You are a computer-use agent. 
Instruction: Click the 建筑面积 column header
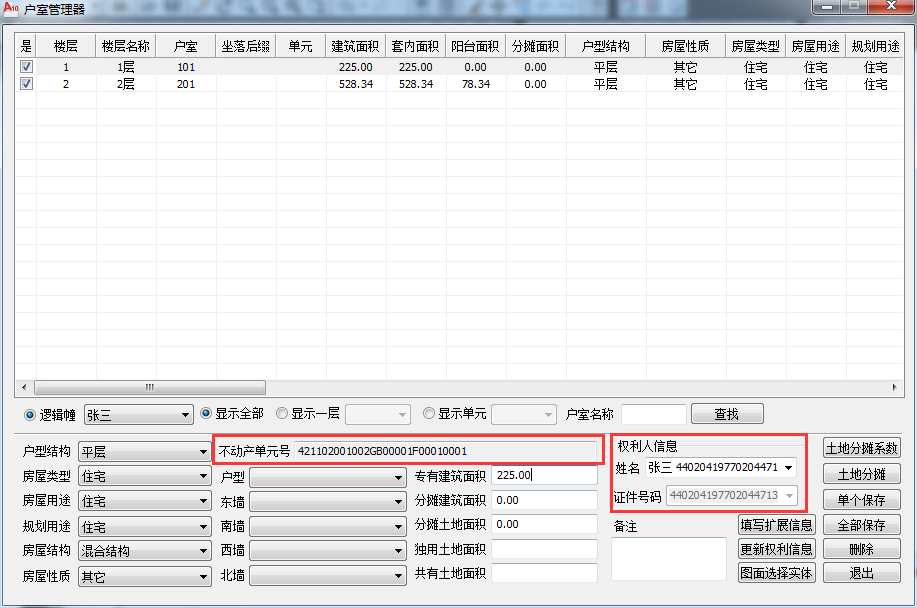pyautogui.click(x=355, y=46)
